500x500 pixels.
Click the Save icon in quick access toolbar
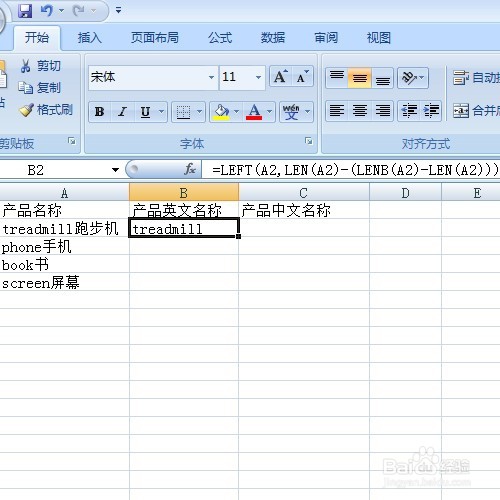(25, 11)
